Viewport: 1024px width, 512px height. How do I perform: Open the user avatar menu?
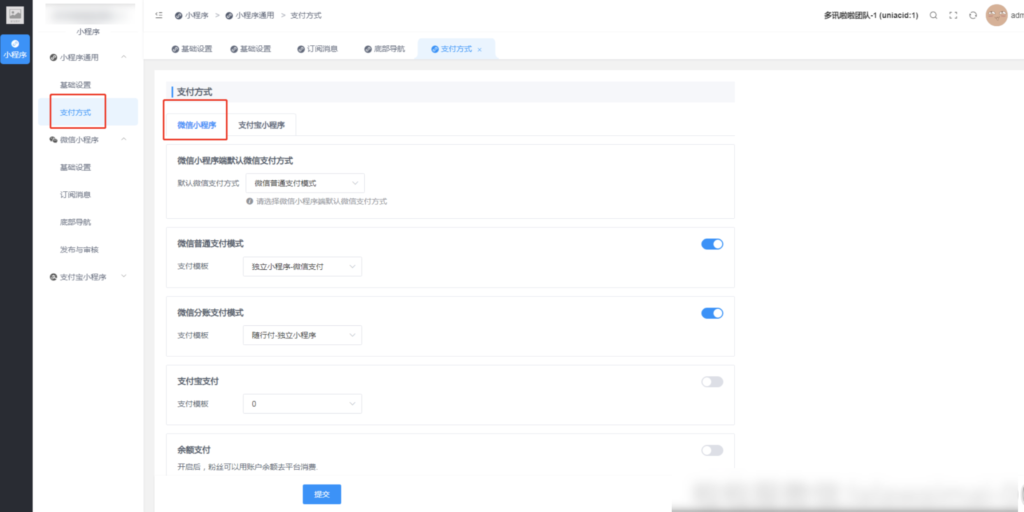pos(997,15)
